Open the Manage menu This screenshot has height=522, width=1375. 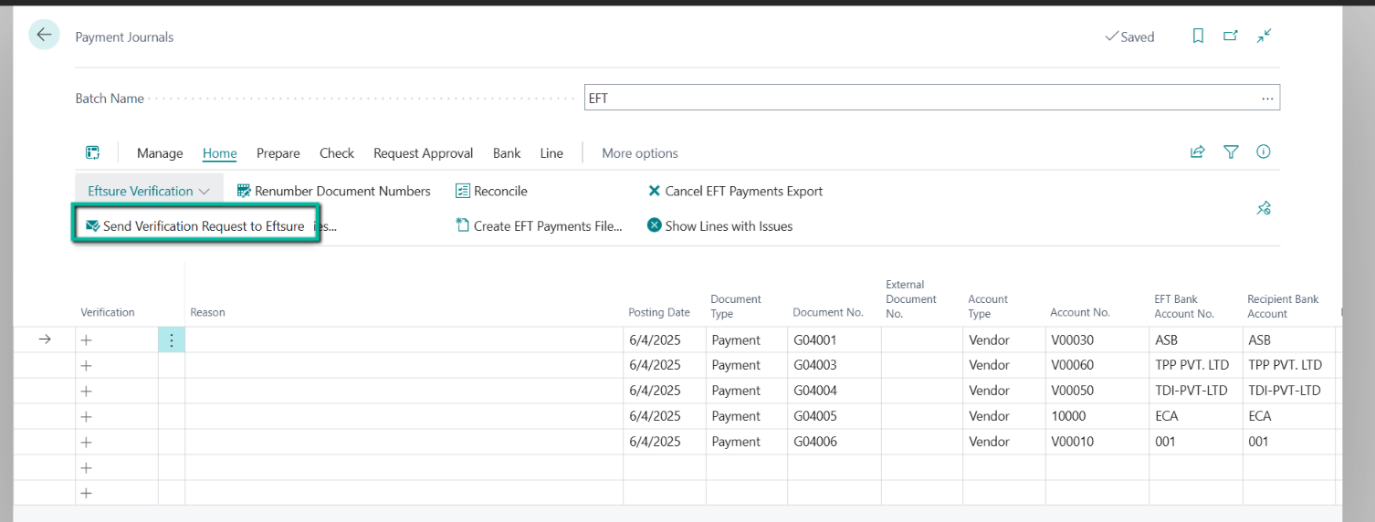[x=160, y=153]
